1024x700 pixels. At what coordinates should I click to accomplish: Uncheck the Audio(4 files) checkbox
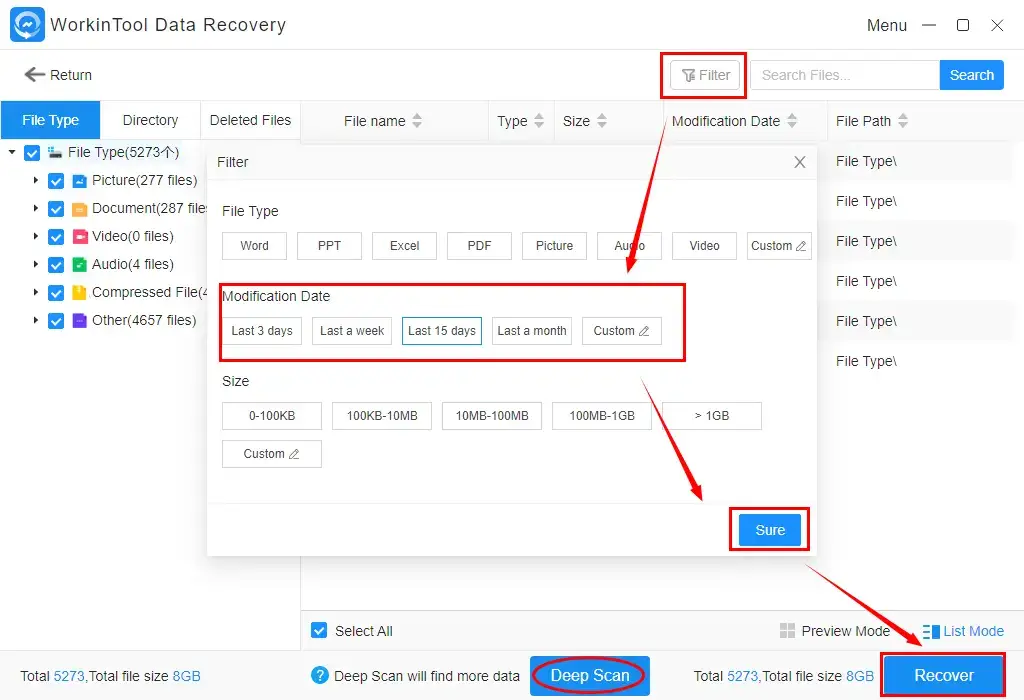[x=56, y=265]
